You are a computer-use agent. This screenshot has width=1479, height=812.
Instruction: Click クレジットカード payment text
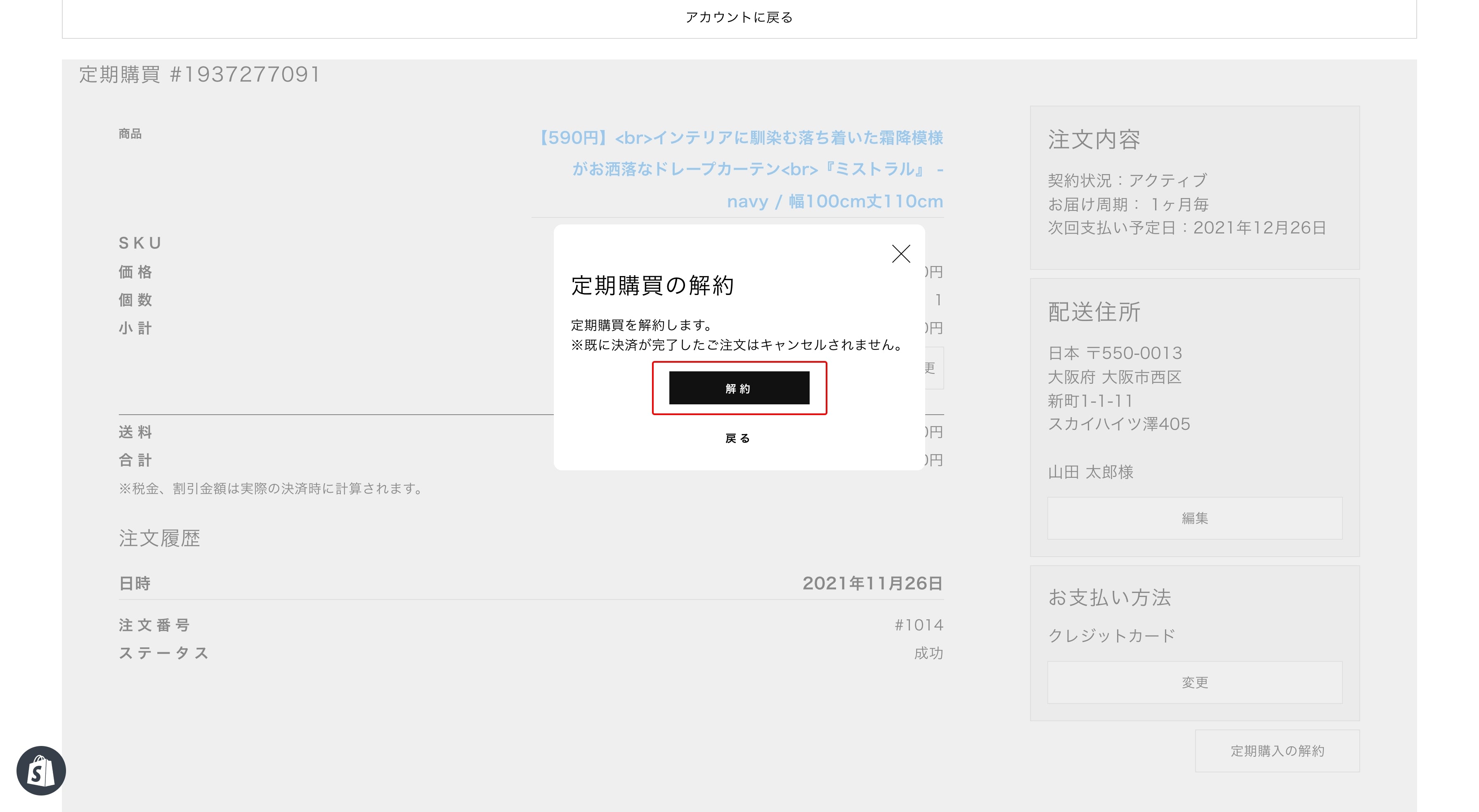[x=1112, y=636]
